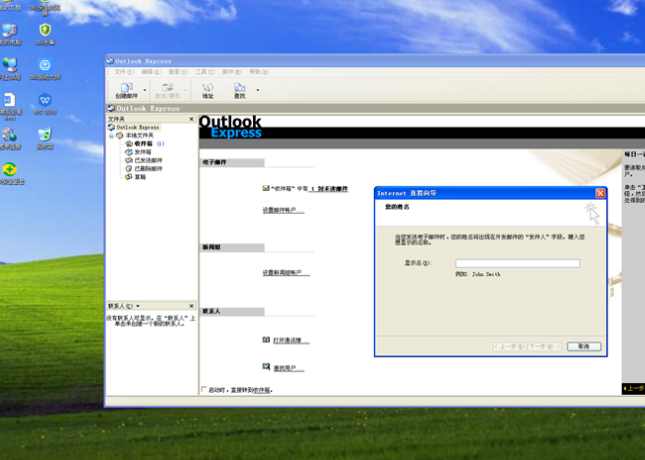Toggle the 启动时直接转到收件箱 checkbox

tap(204, 389)
